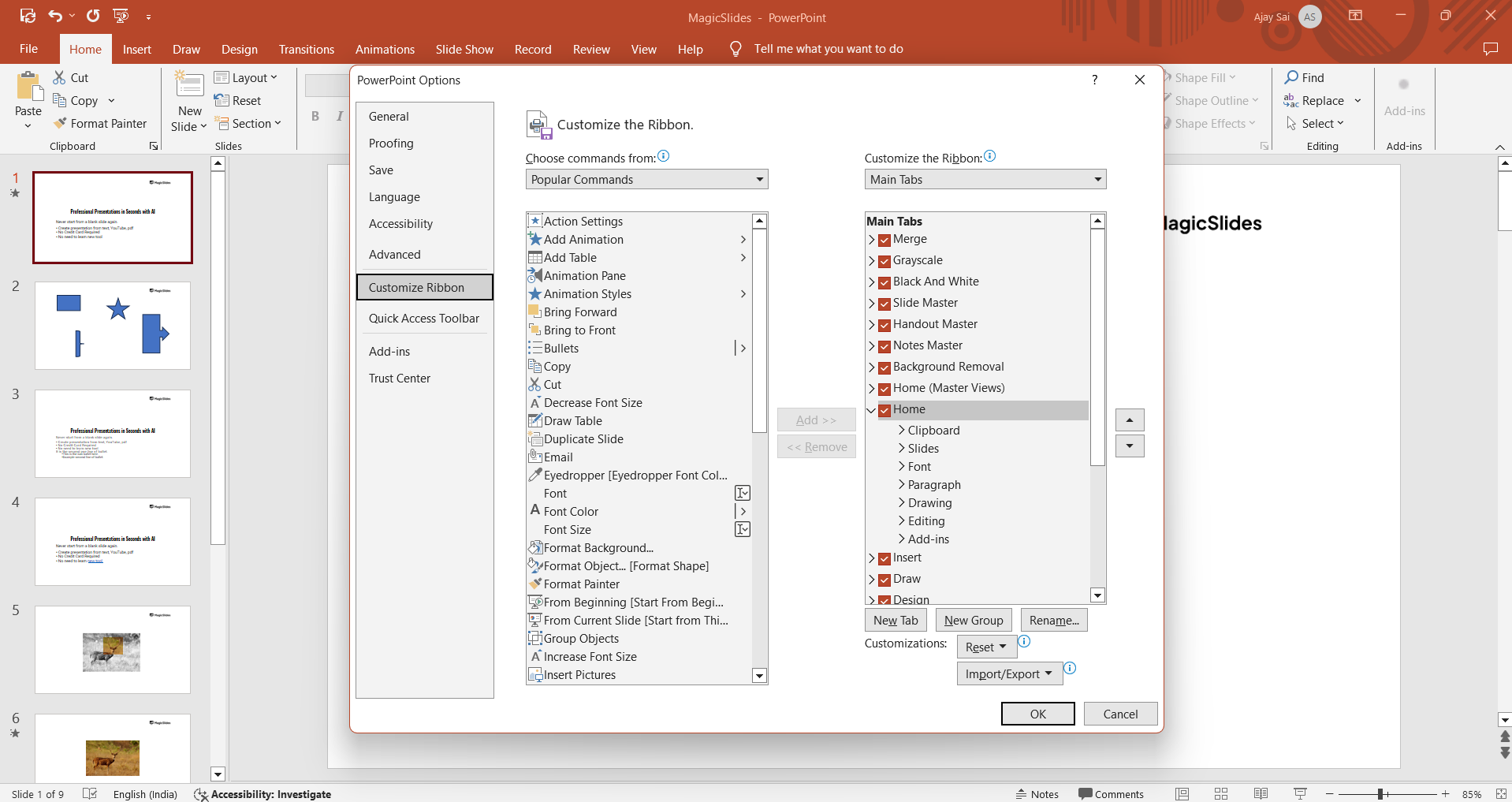The height and width of the screenshot is (802, 1512).
Task: Open the Import/Export dropdown
Action: 1009,673
